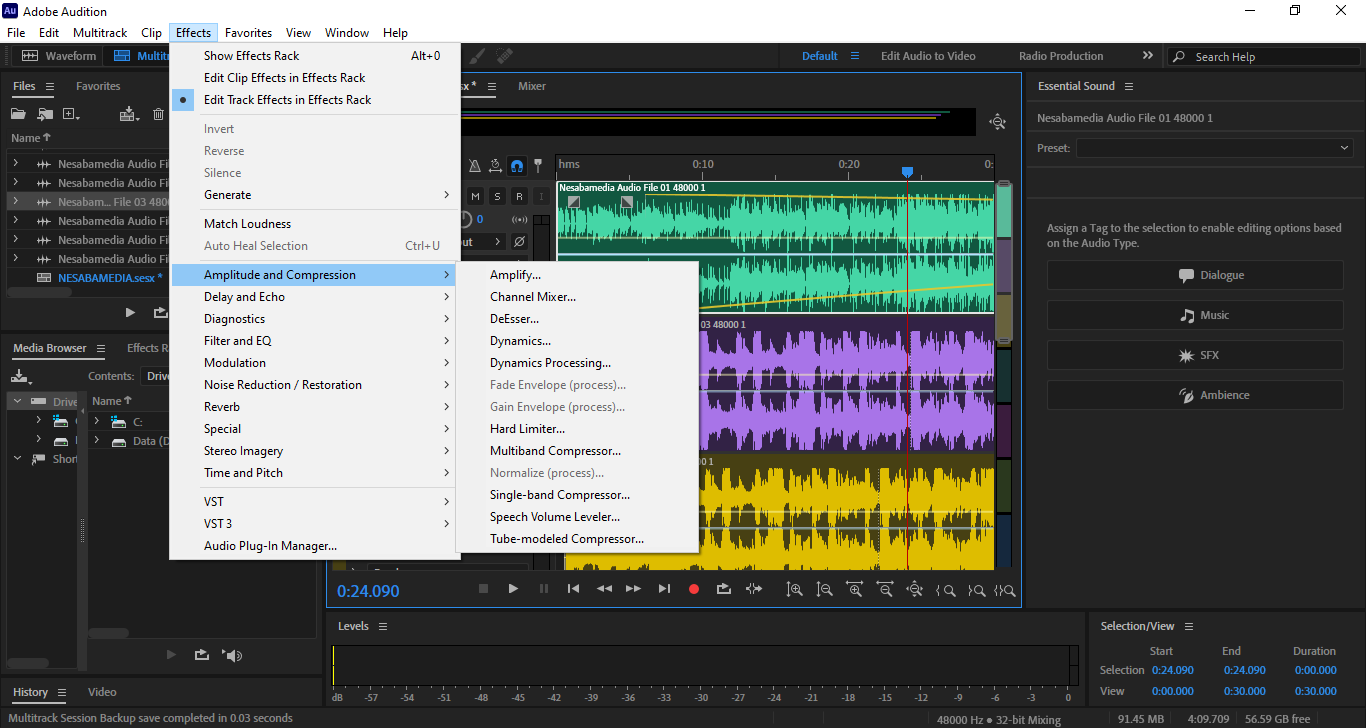Toggle the Snapping magnet button
This screenshot has width=1366, height=728.
pyautogui.click(x=517, y=166)
